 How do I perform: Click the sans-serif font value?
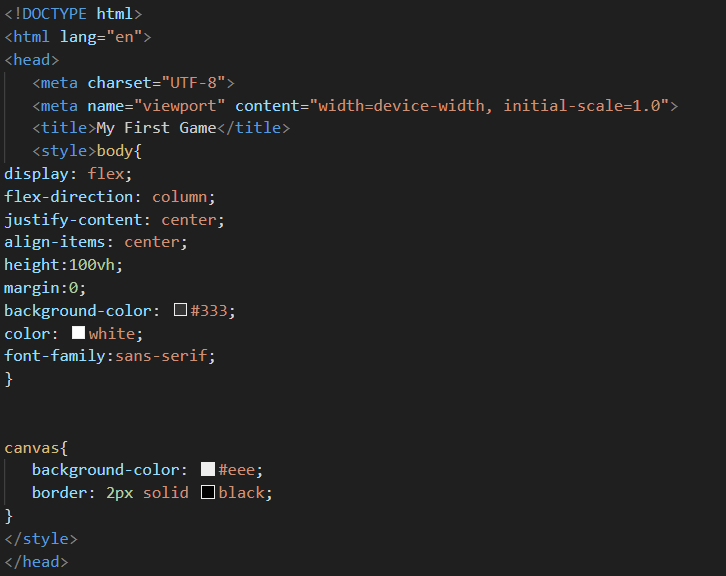(165, 356)
